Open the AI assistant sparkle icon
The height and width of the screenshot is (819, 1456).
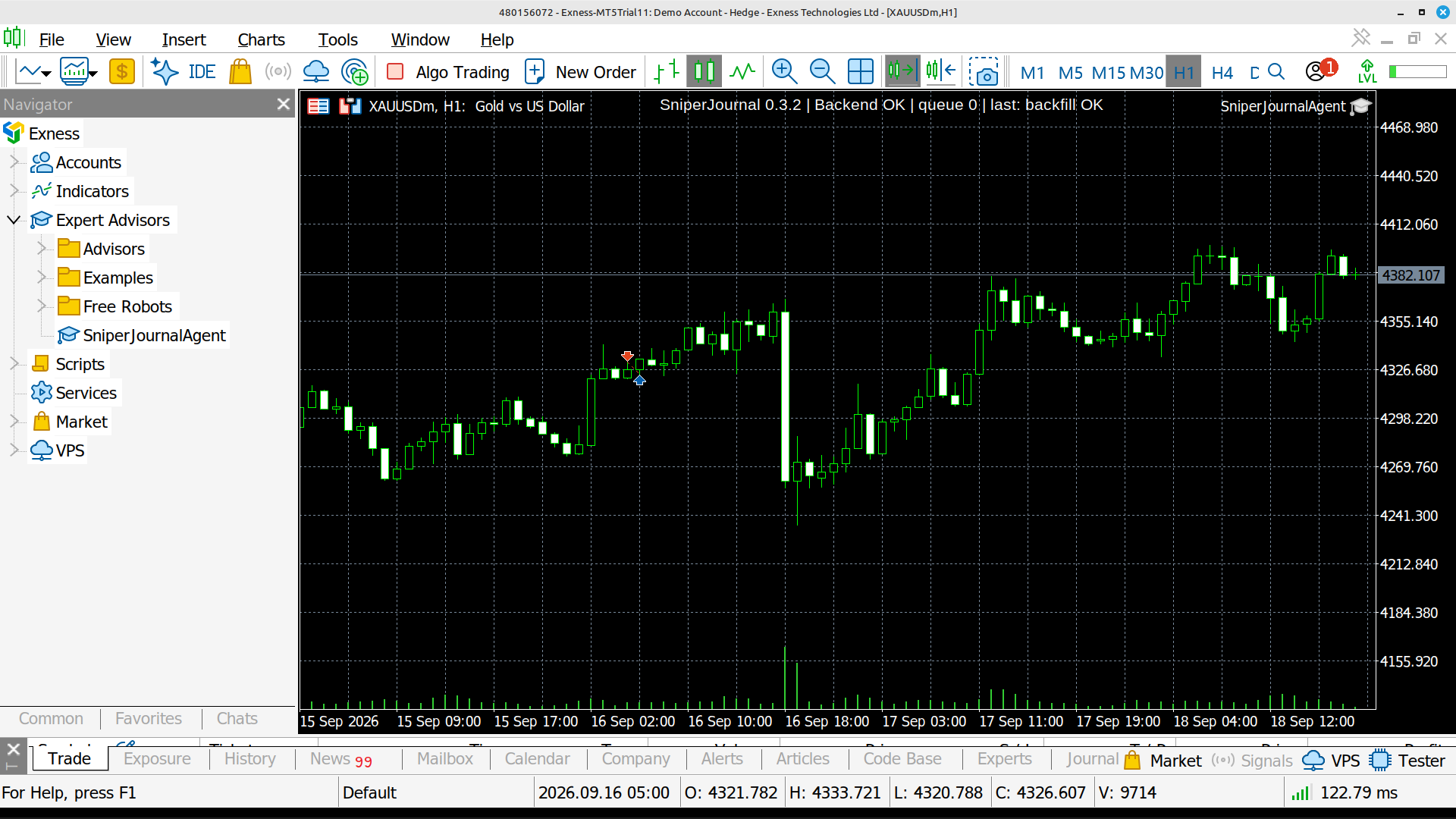click(x=164, y=72)
